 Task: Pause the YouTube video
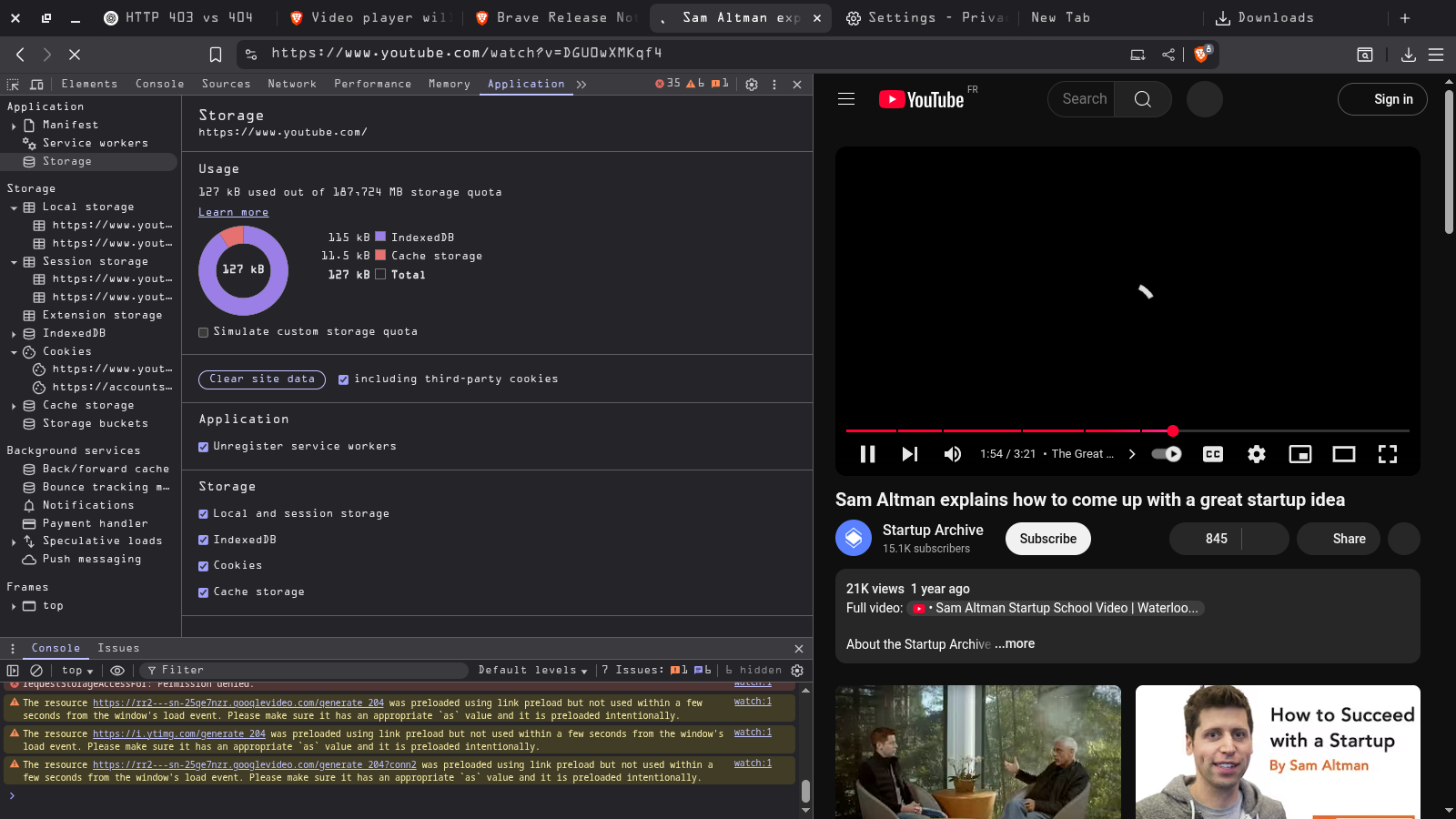point(868,454)
